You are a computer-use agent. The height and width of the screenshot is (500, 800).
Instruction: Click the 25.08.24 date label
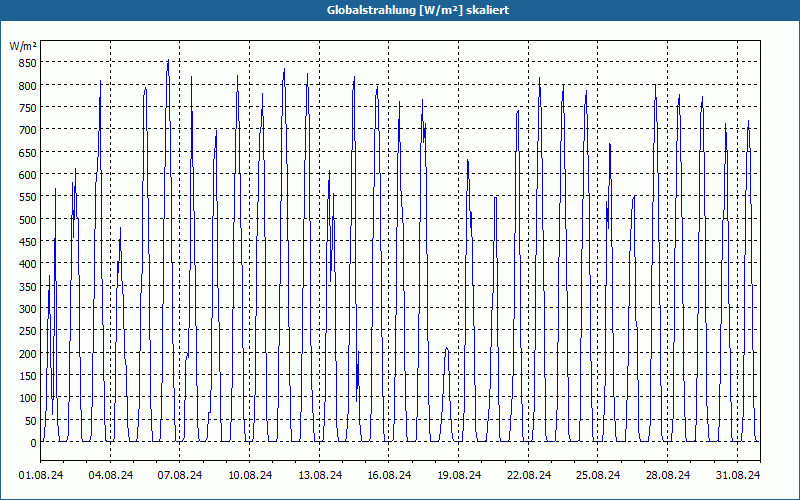pos(597,475)
